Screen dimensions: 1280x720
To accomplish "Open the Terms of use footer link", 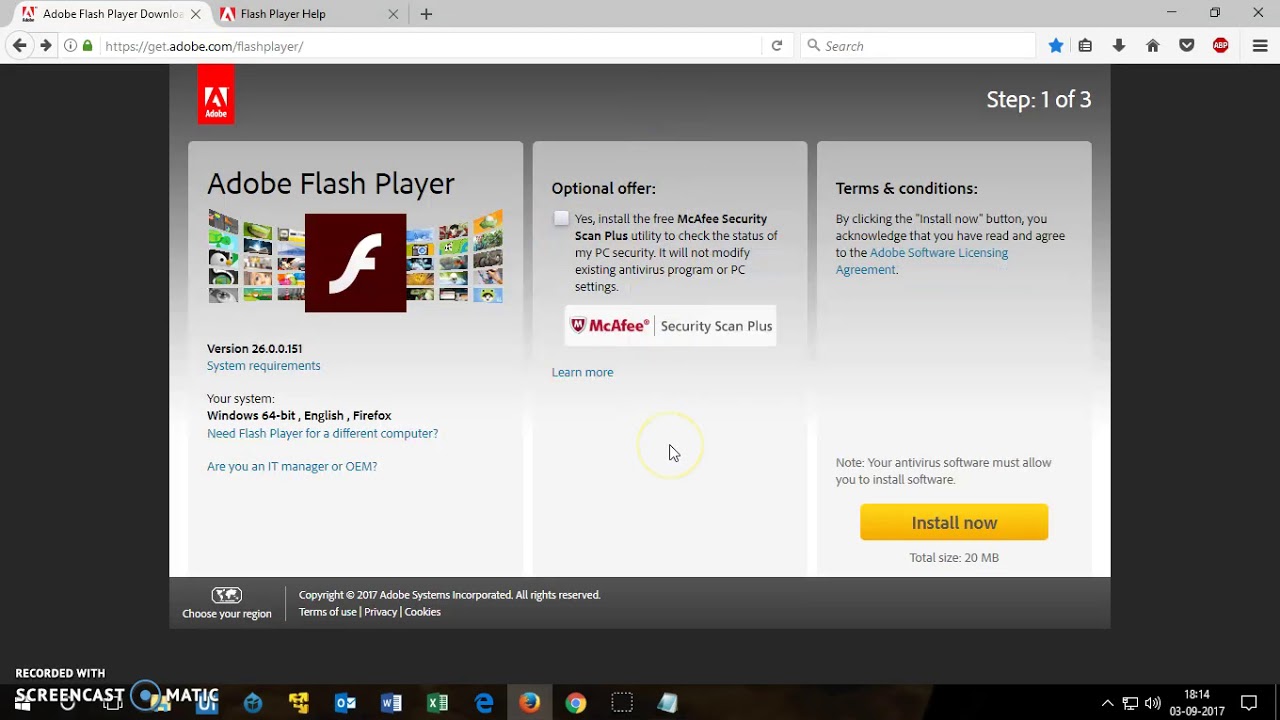I will (327, 612).
